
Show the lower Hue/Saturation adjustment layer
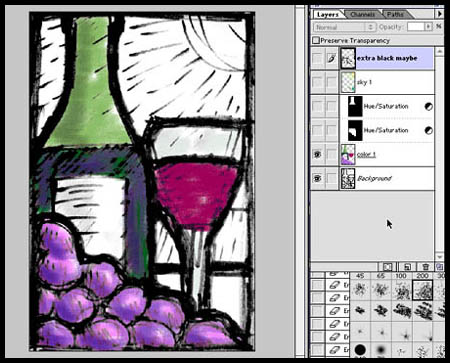317,130
